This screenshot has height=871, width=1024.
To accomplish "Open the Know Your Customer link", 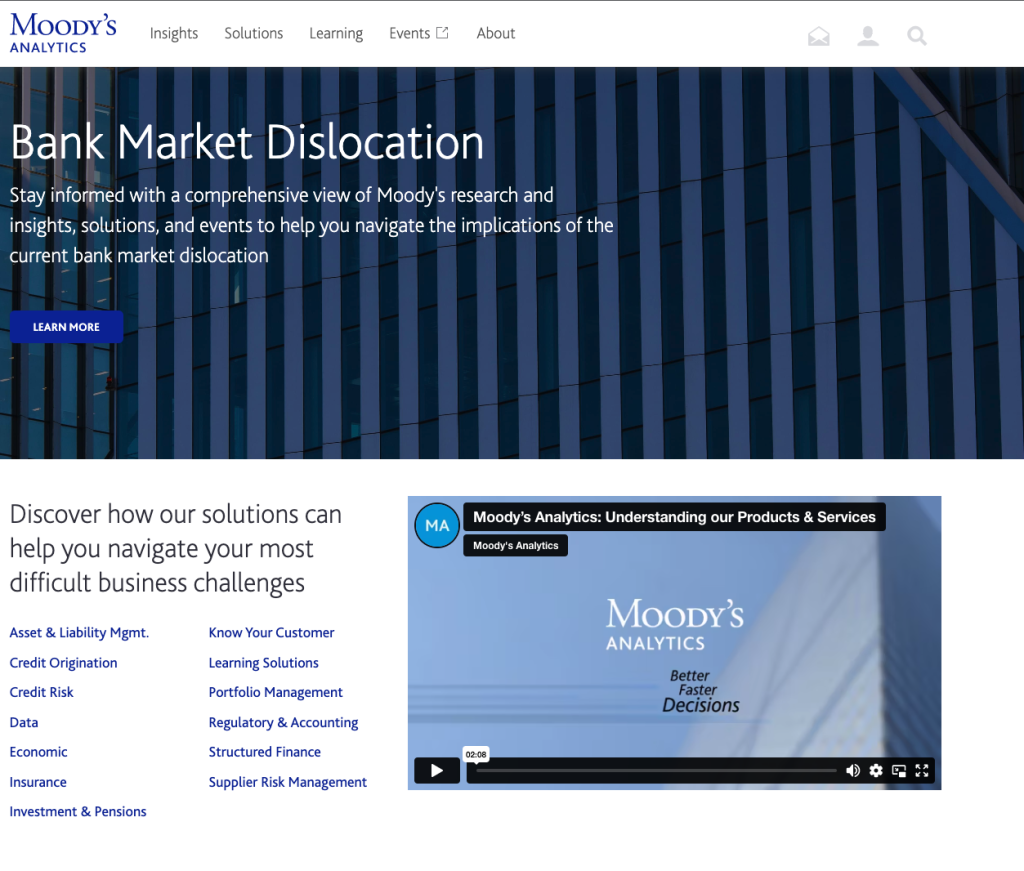I will click(271, 633).
